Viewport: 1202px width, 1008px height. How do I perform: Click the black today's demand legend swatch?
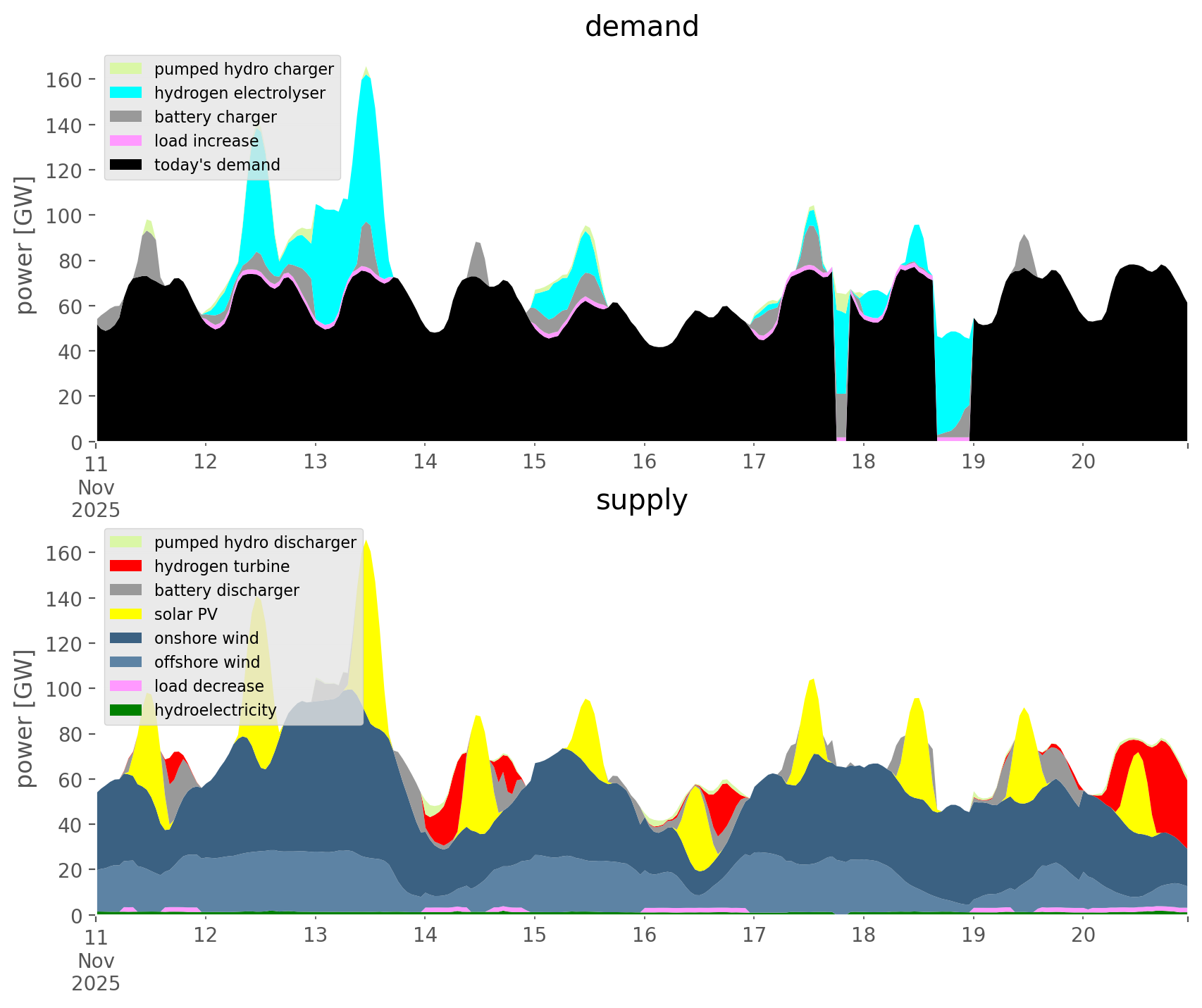(x=126, y=165)
